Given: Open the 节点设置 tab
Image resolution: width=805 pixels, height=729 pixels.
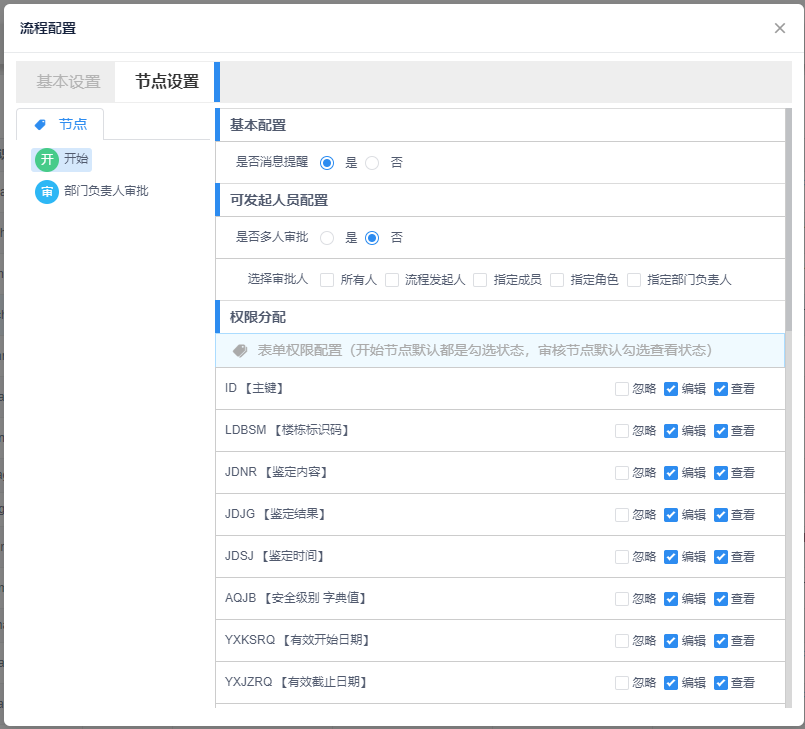Looking at the screenshot, I should (167, 82).
